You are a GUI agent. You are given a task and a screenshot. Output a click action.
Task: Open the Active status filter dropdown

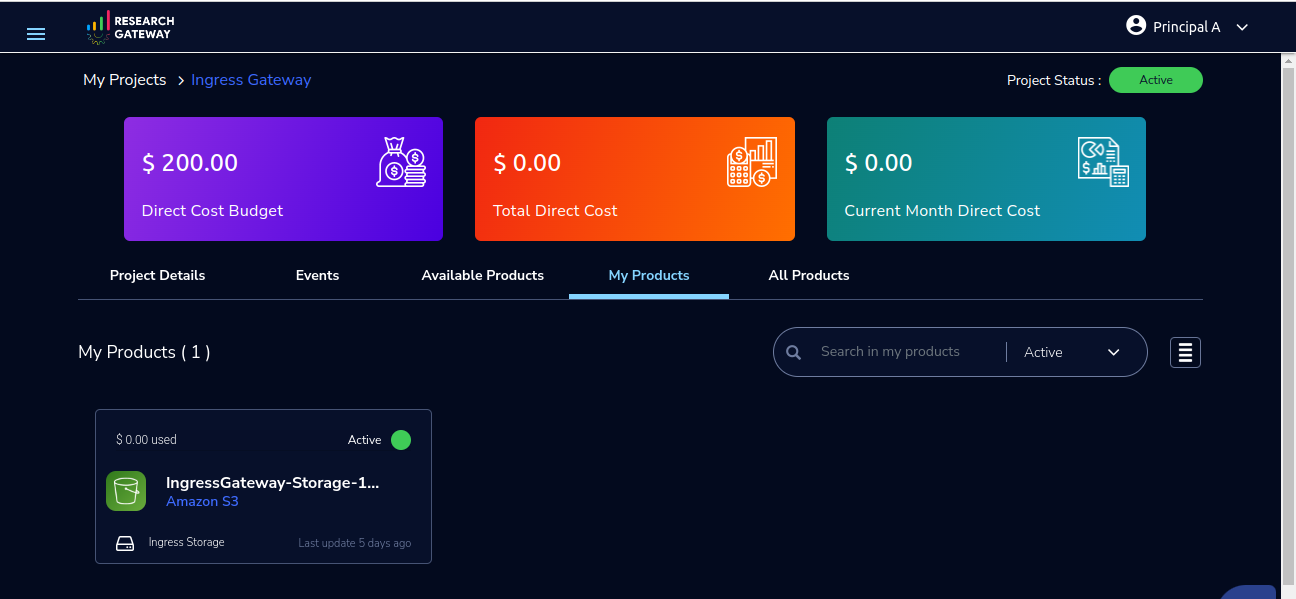[x=1071, y=352]
